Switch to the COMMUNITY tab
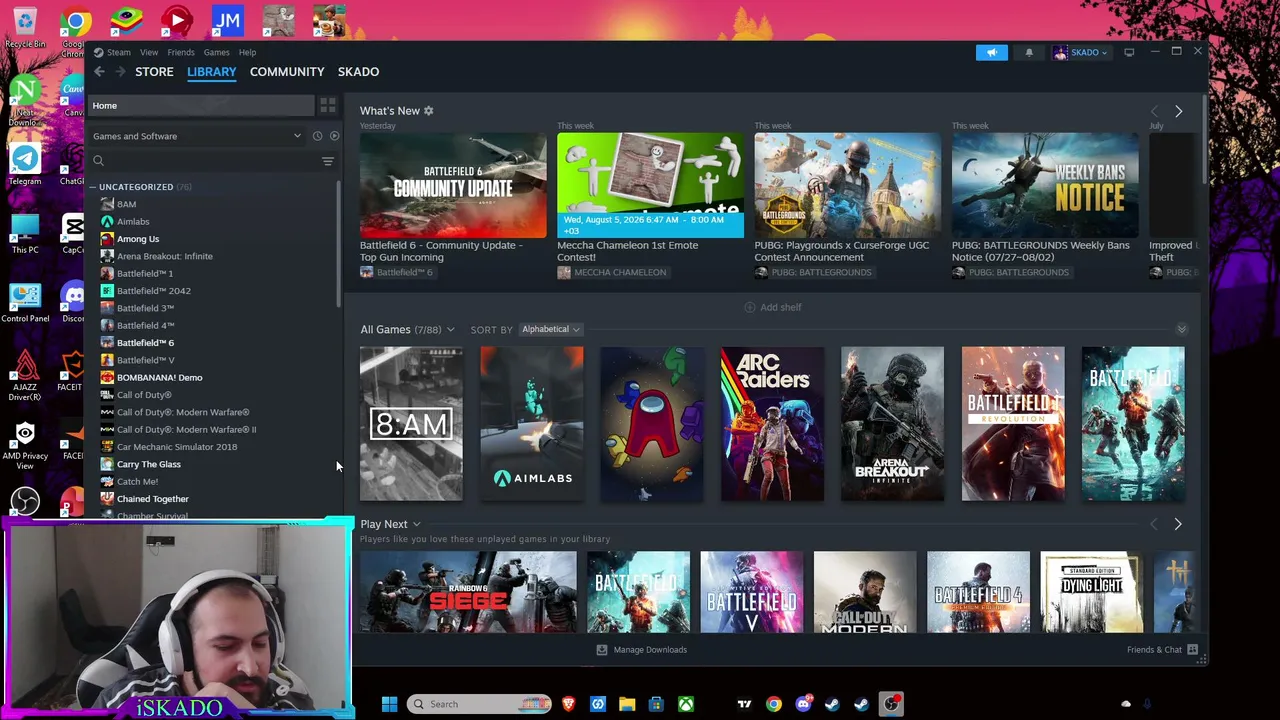This screenshot has height=720, width=1280. tap(287, 72)
